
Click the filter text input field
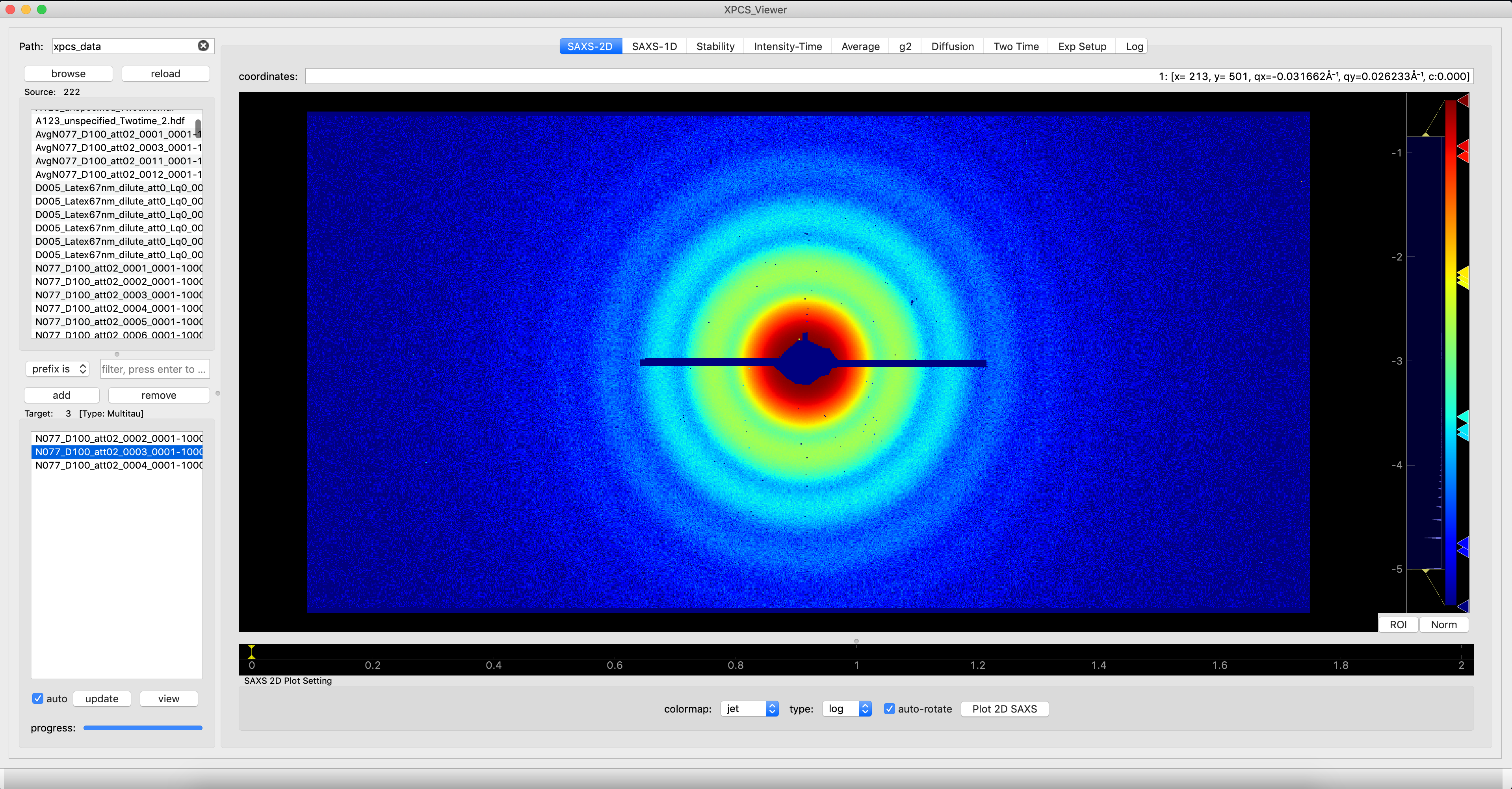tap(154, 368)
